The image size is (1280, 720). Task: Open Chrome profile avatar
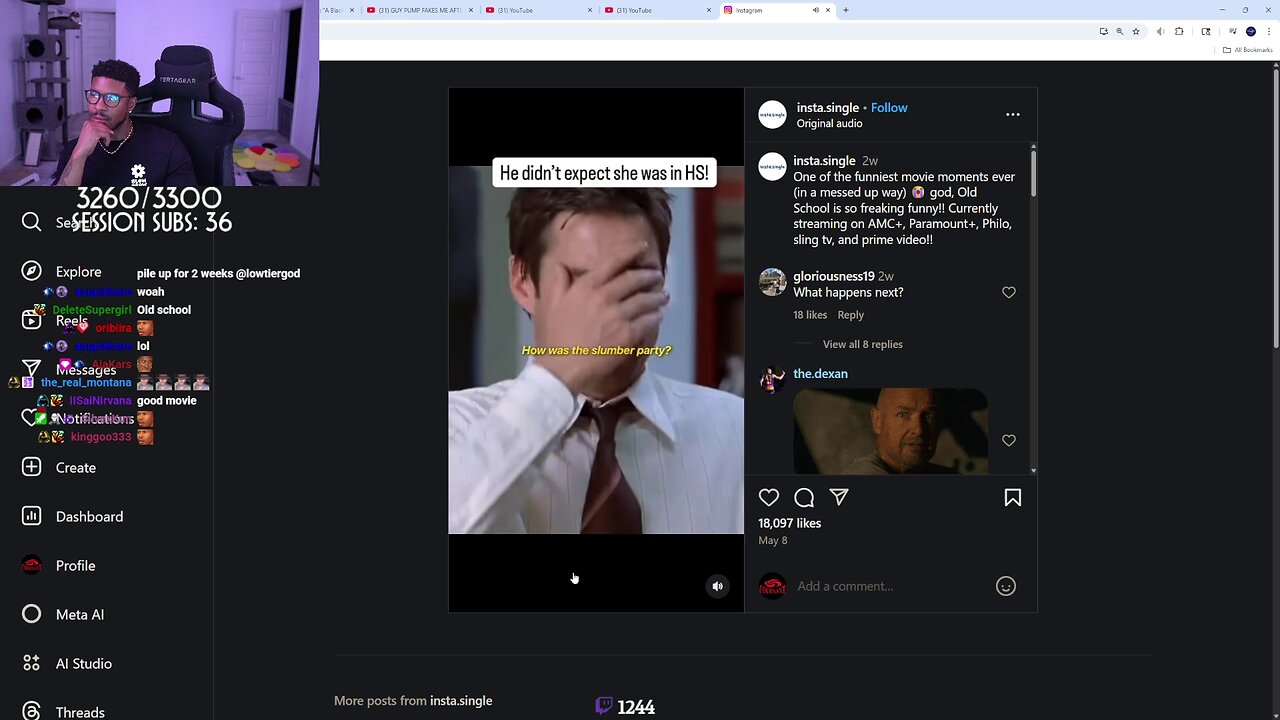pos(1251,31)
